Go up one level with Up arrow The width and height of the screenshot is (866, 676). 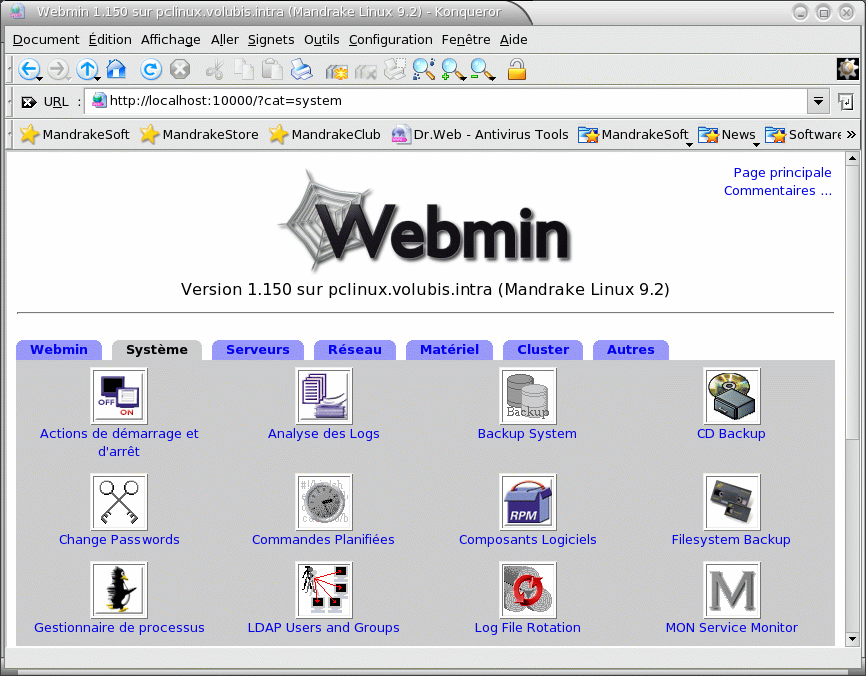(x=87, y=70)
